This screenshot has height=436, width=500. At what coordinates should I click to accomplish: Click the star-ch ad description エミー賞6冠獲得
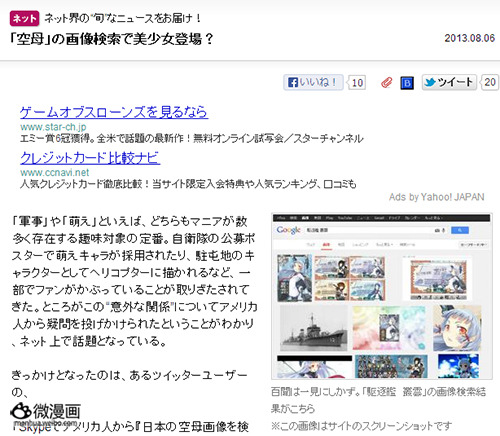(x=191, y=138)
